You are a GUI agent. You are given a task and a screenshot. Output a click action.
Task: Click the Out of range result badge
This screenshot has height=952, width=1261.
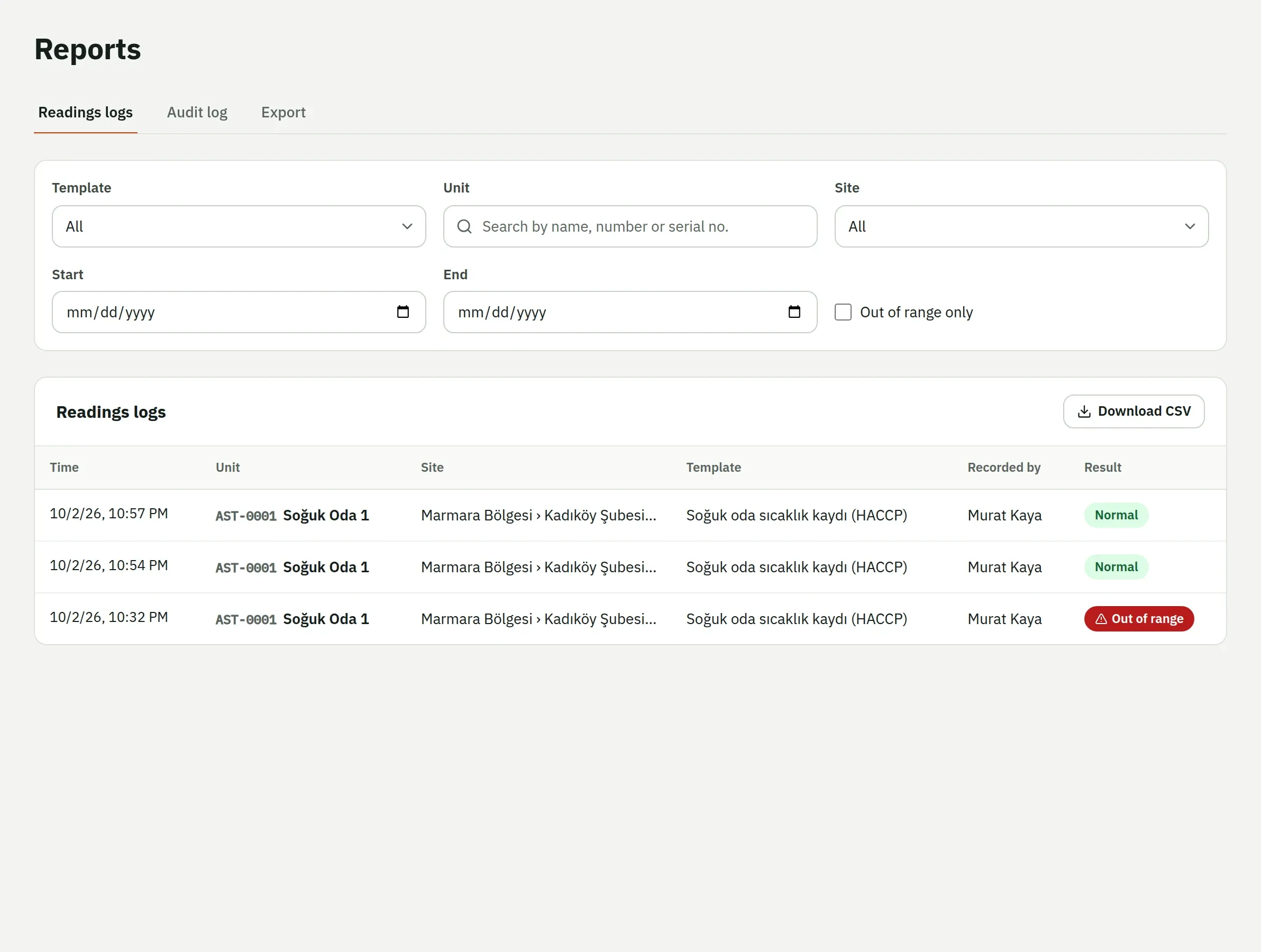click(1138, 619)
